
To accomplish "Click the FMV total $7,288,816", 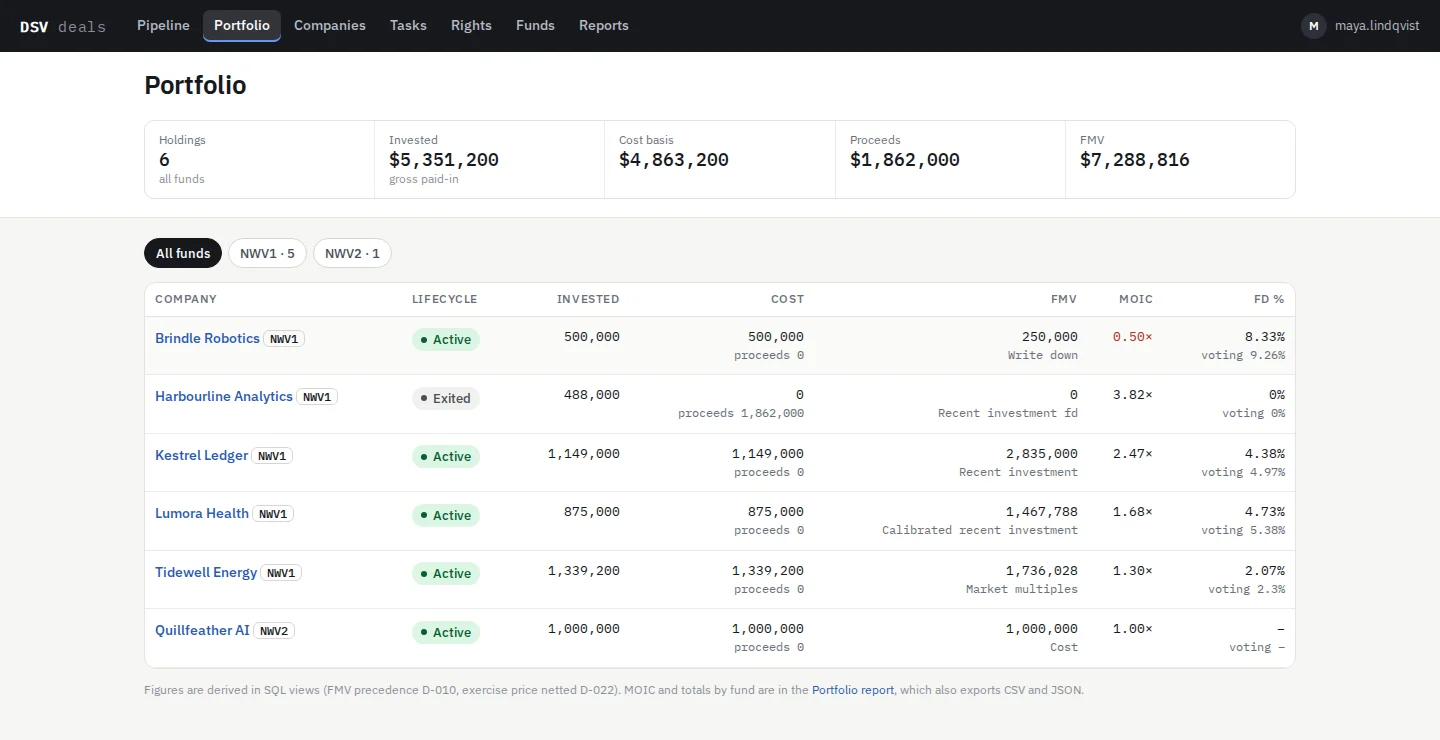I will [1135, 160].
